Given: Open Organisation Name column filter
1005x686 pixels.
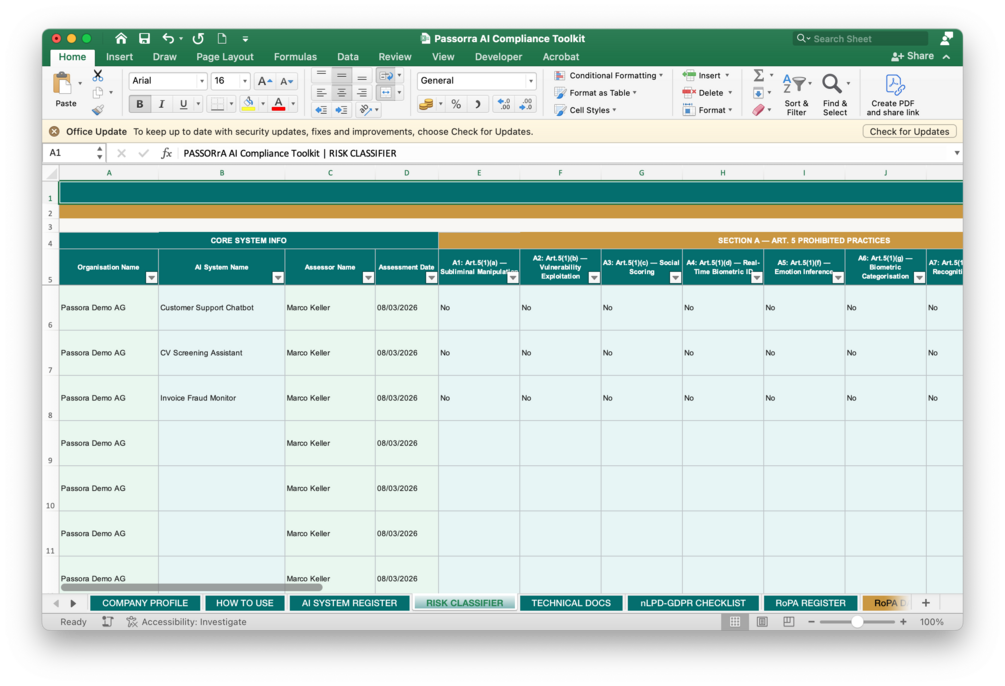Looking at the screenshot, I should 151,278.
